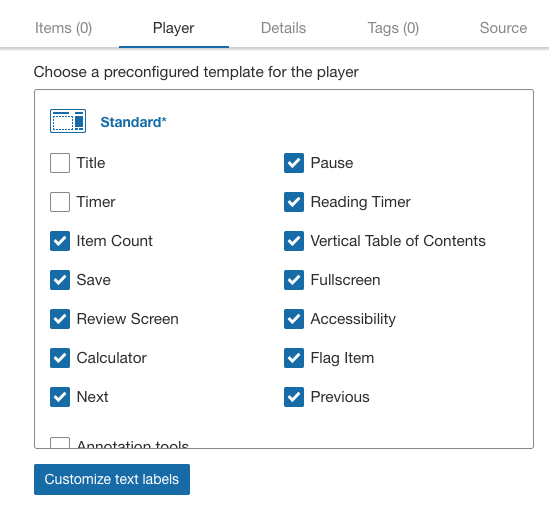
Task: Turn off Vertical Table of Contents
Action: [x=294, y=241]
